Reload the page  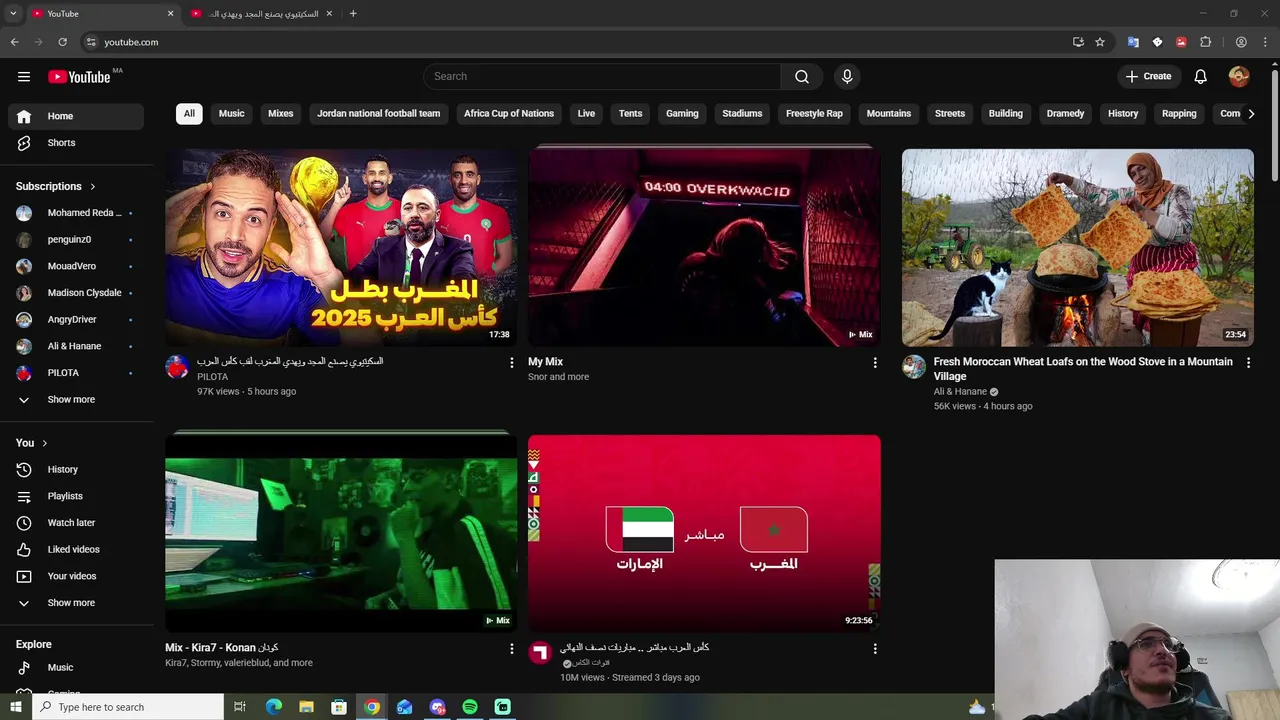click(x=62, y=42)
